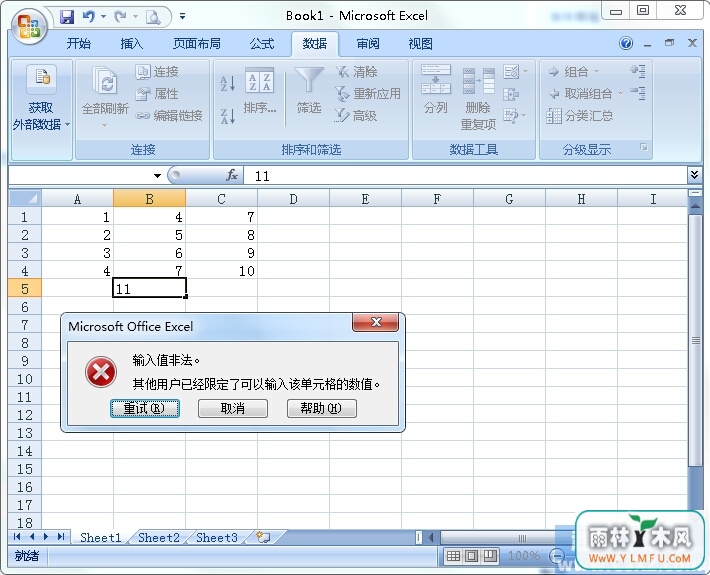Redo the last action
The width and height of the screenshot is (710, 575).
coord(120,17)
